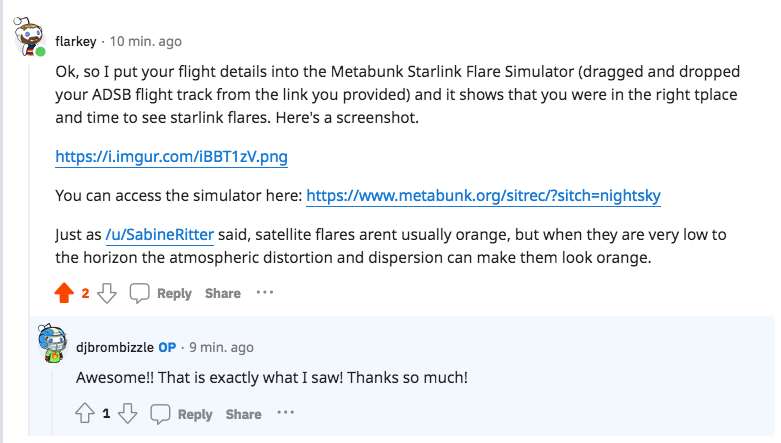The width and height of the screenshot is (781, 443).
Task: Open the imgur screenshot link
Action: 172,157
